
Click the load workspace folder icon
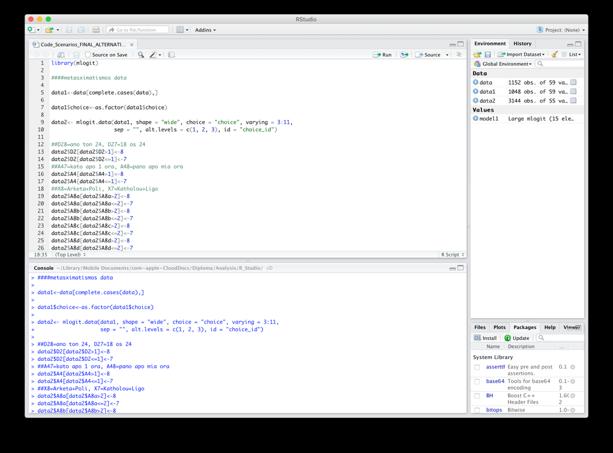477,54
